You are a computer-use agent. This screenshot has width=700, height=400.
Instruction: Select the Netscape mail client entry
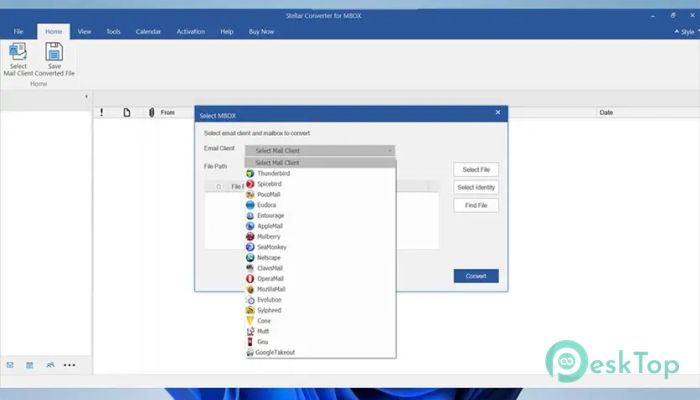point(320,258)
